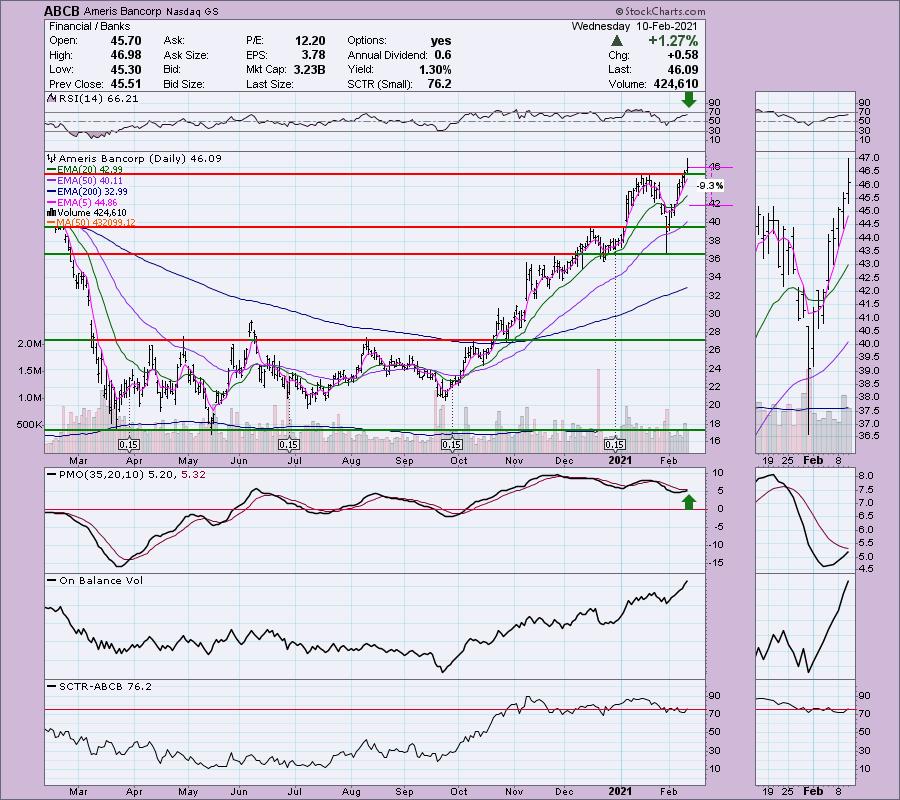Click the Wednesday 10-Feb-2021 date label

[x=634, y=26]
